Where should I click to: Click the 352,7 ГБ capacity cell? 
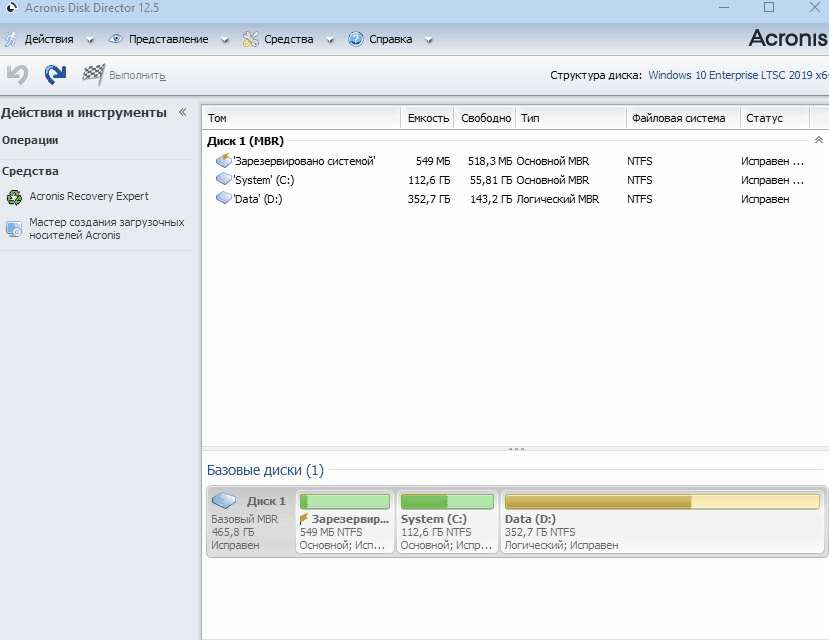(429, 199)
